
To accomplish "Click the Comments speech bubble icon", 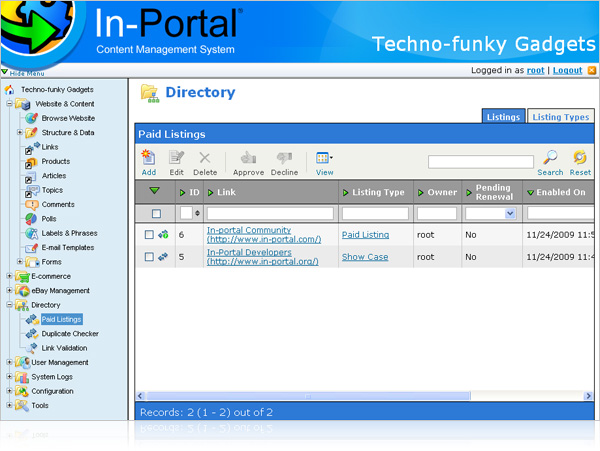I will 31,205.
